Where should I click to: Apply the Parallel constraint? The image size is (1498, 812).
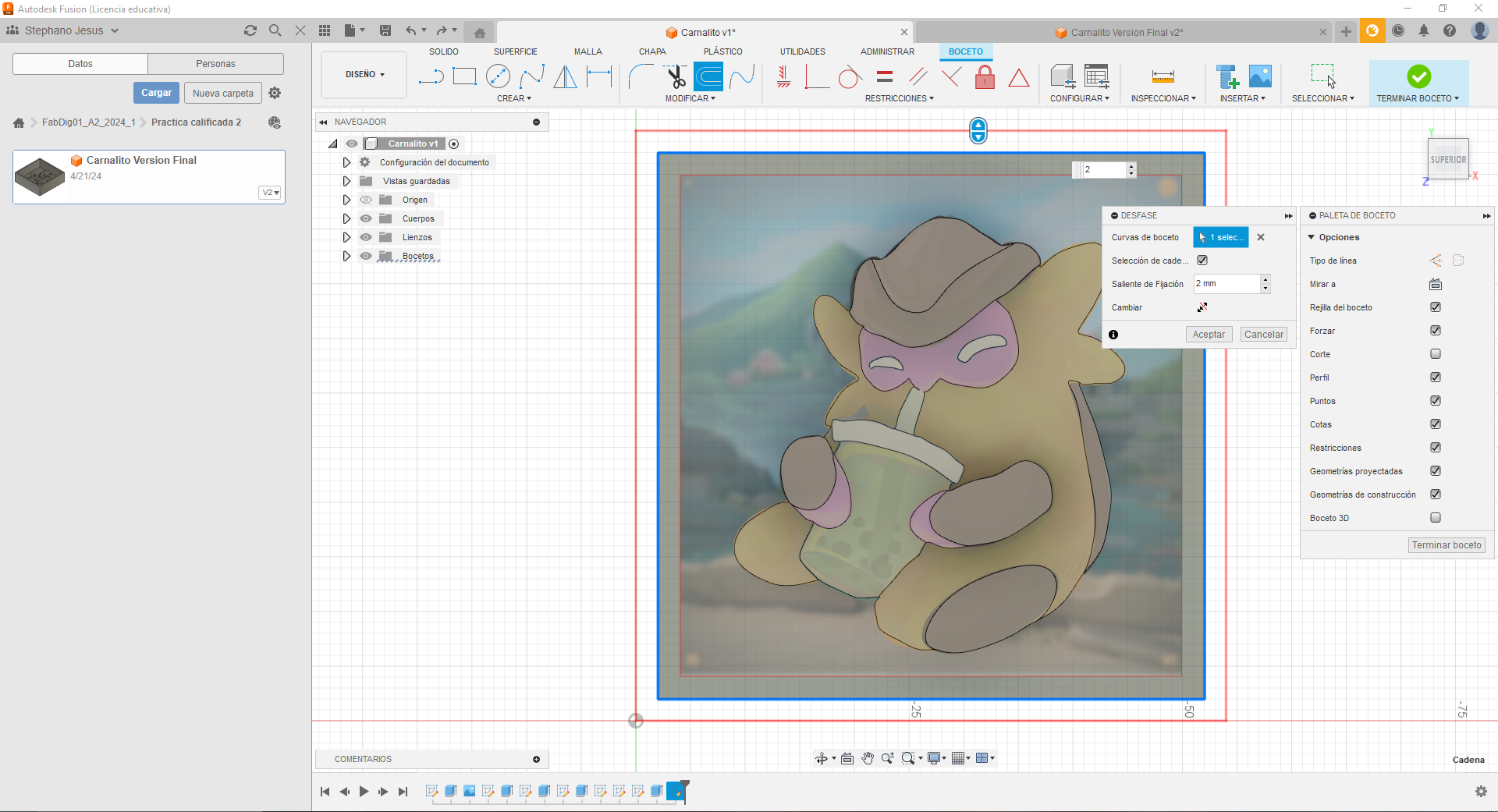pos(918,76)
